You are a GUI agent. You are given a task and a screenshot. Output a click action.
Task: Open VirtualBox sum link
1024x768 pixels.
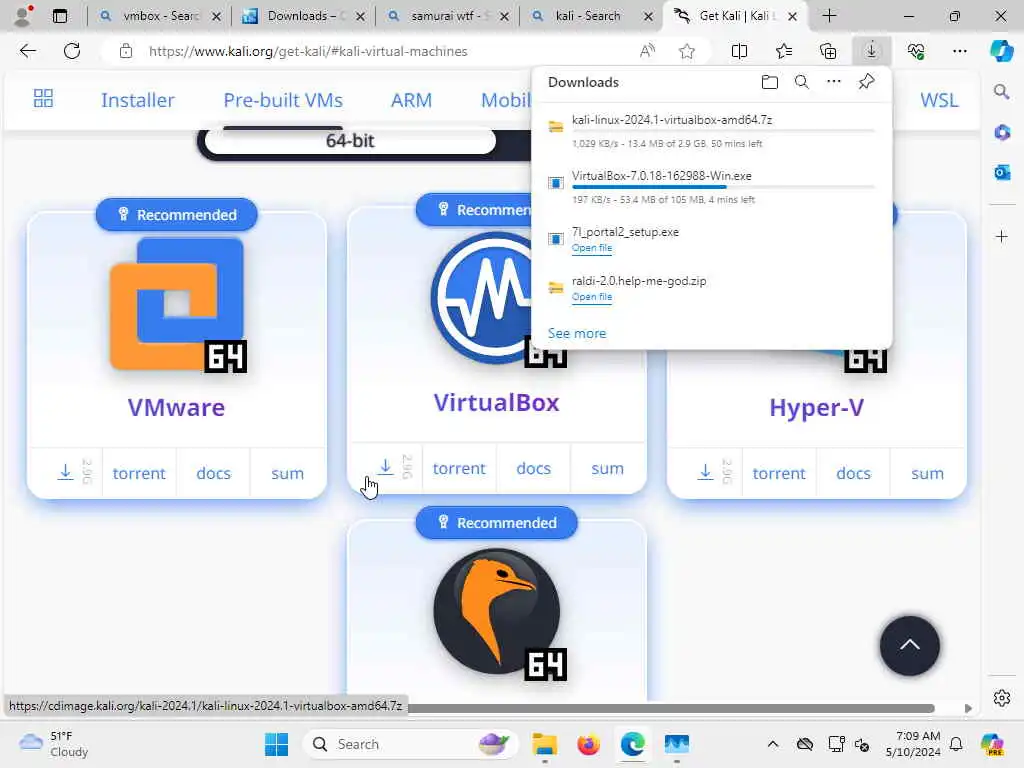tap(607, 468)
